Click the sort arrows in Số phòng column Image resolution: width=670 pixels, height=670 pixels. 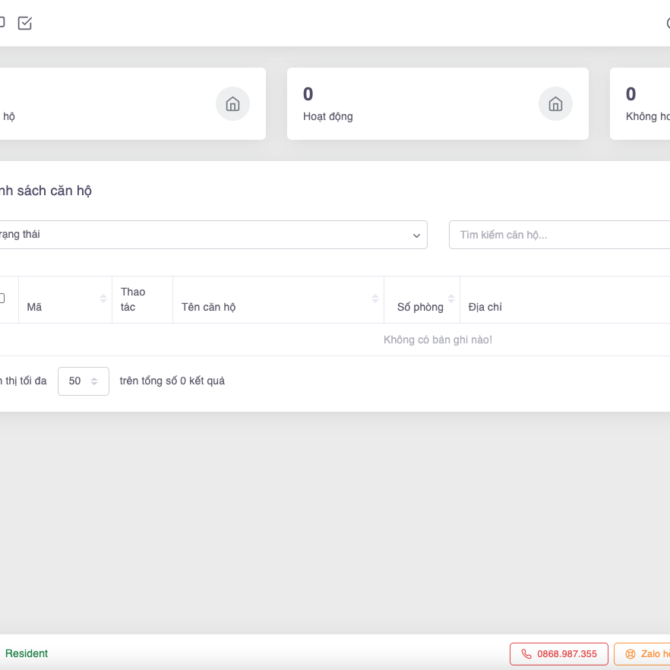pyautogui.click(x=451, y=300)
